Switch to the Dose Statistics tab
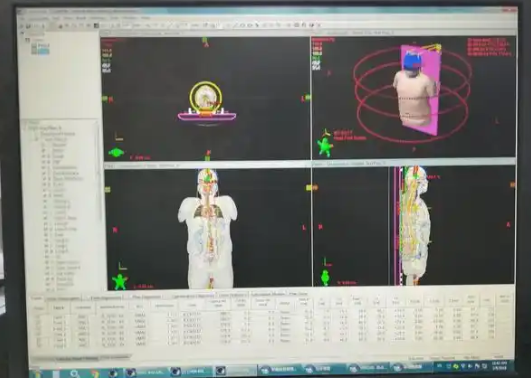Screen dimensions: 531x378 click(233, 295)
